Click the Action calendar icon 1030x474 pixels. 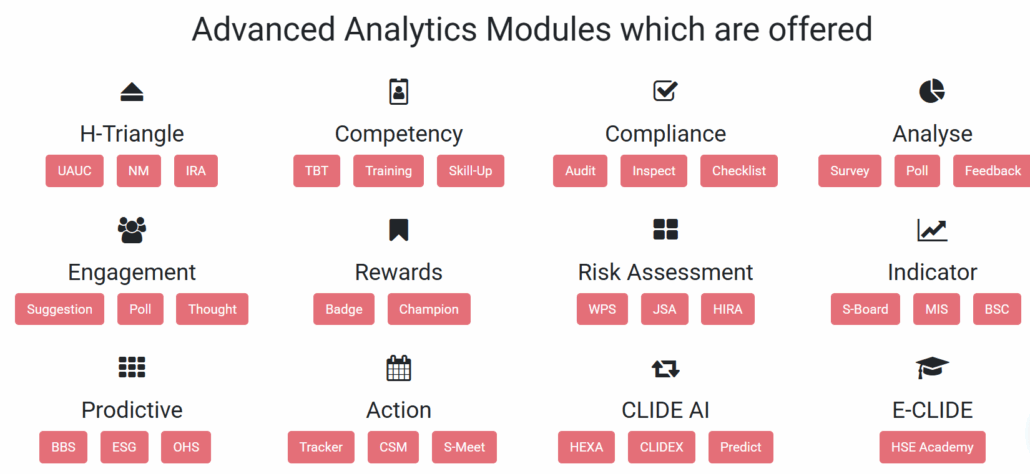[x=399, y=368]
